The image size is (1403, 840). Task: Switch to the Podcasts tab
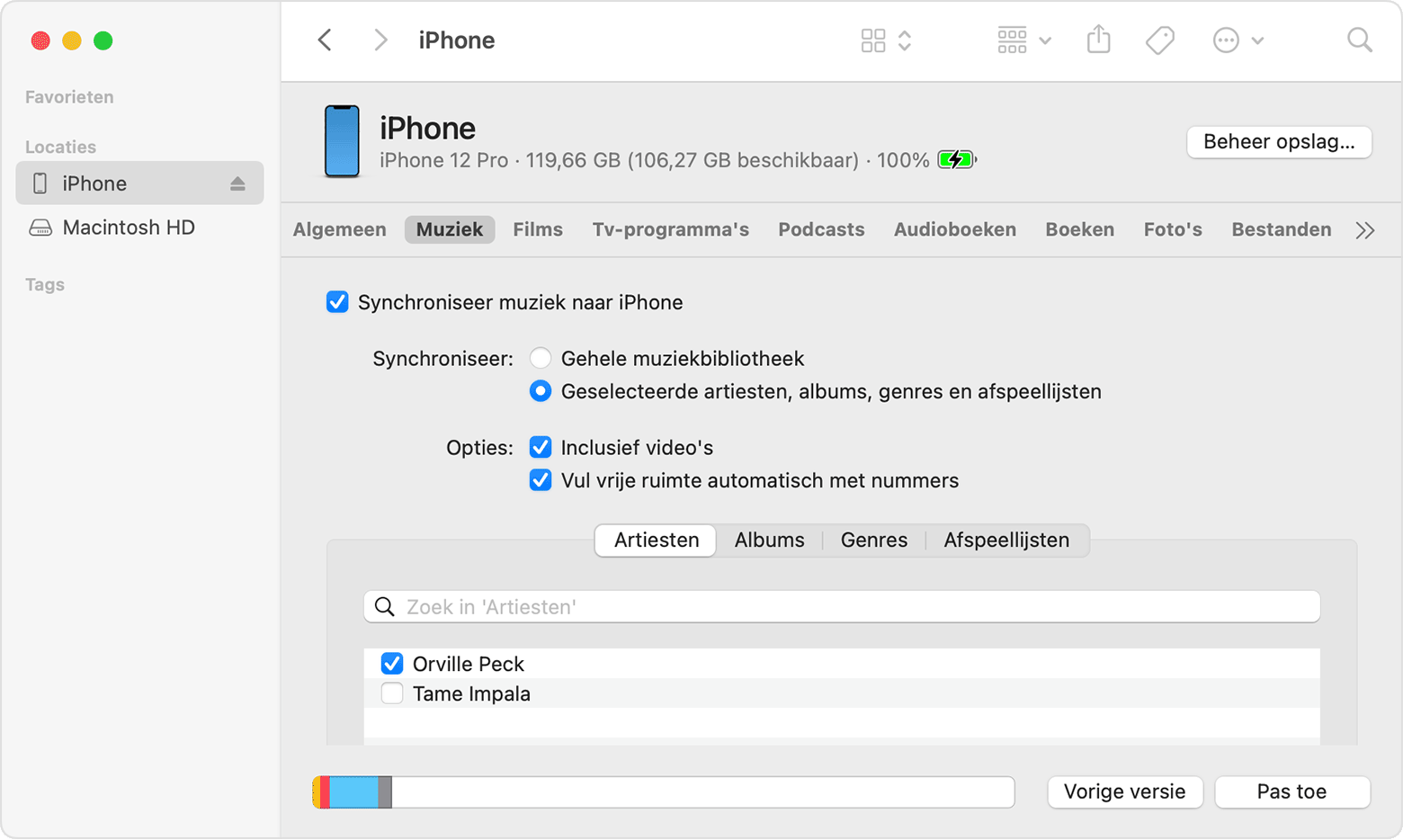[821, 229]
